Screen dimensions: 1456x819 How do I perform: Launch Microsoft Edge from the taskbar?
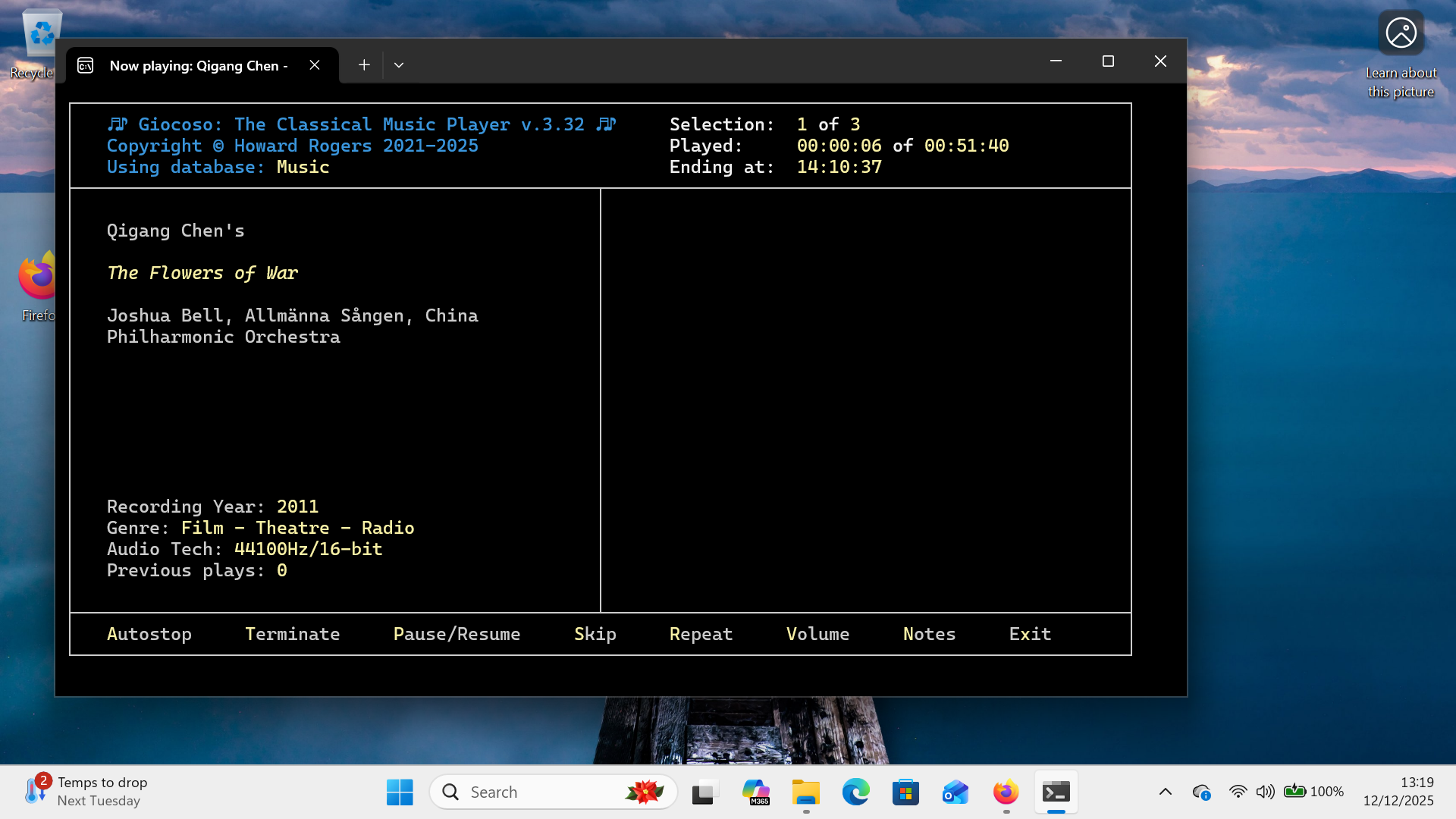(855, 792)
